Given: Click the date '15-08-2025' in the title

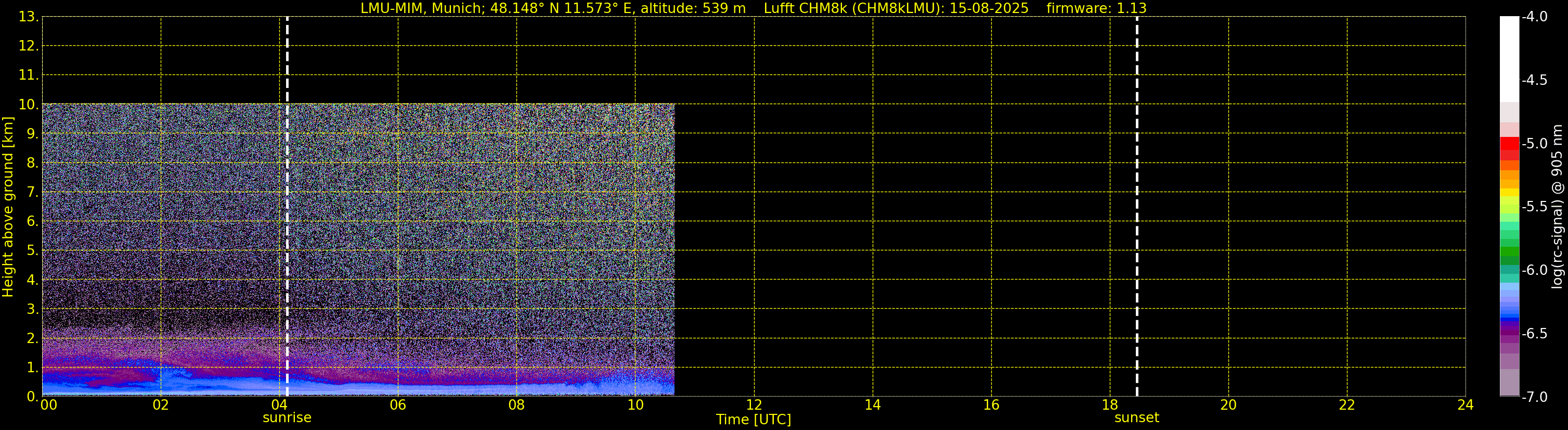Looking at the screenshot, I should tap(989, 8).
